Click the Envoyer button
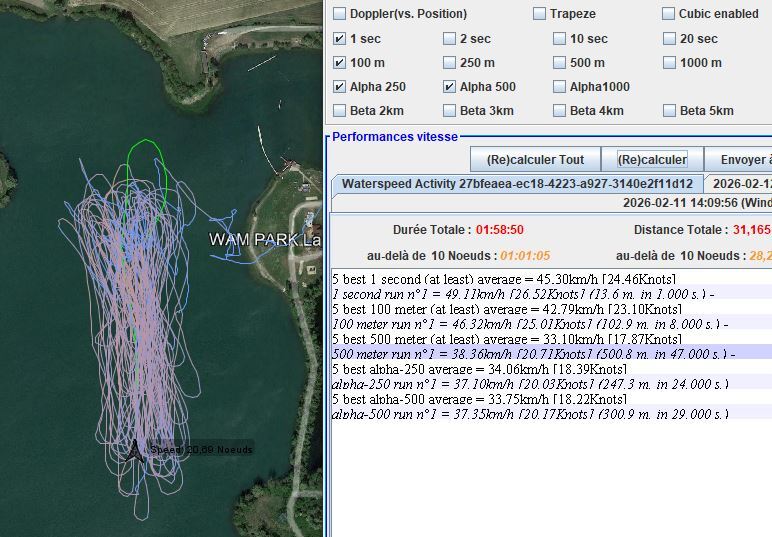 point(738,159)
